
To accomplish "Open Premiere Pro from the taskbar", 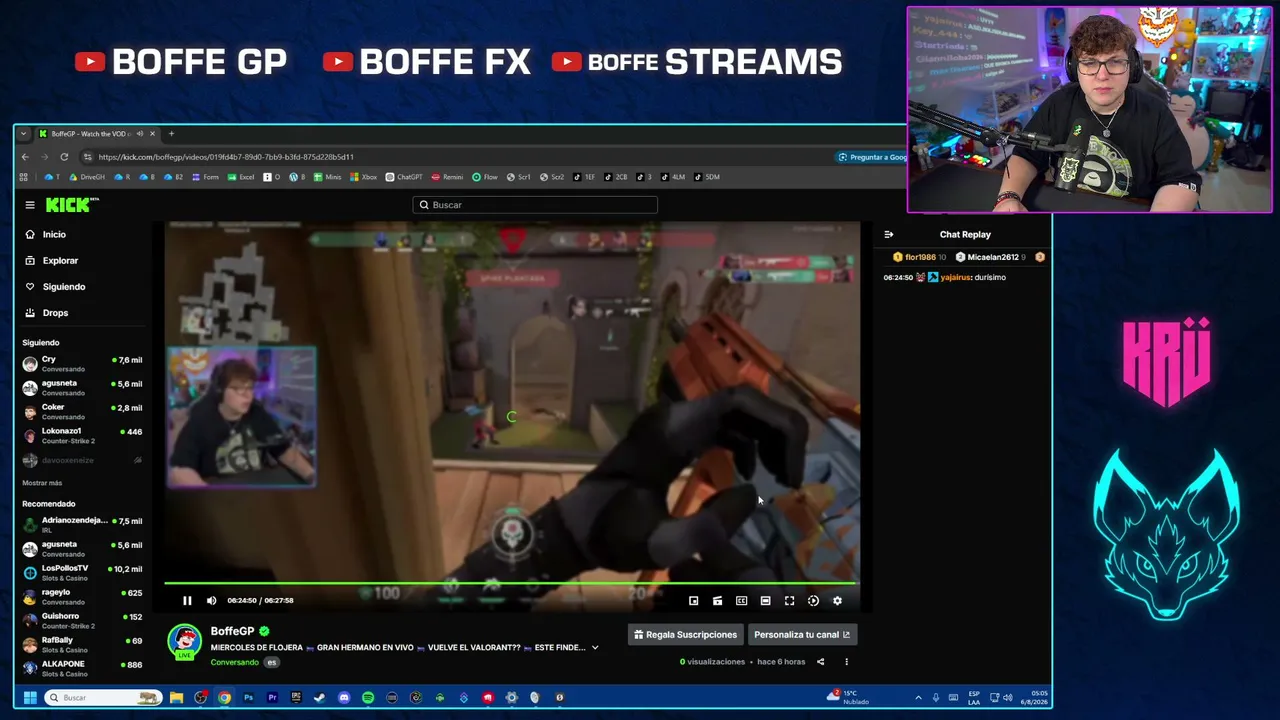I will [x=272, y=698].
